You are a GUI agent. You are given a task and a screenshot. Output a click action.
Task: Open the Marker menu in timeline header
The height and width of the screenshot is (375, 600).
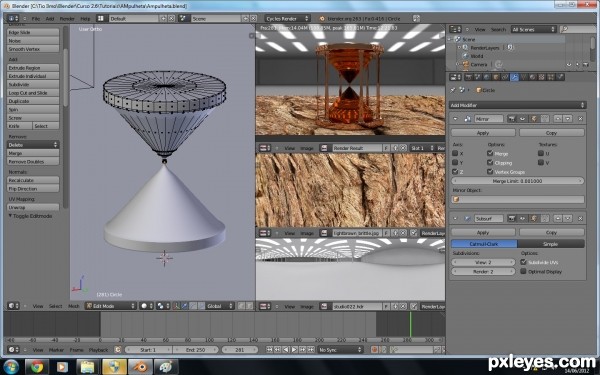56,350
